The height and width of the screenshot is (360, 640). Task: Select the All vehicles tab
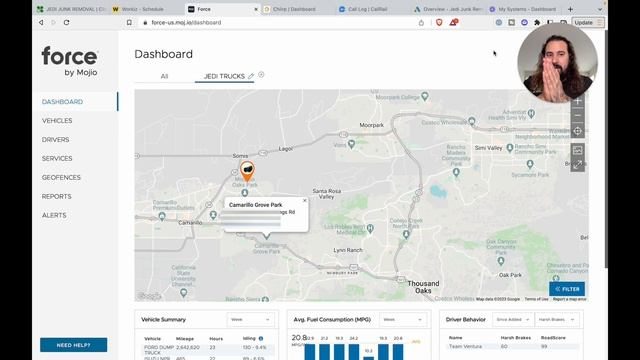click(164, 76)
